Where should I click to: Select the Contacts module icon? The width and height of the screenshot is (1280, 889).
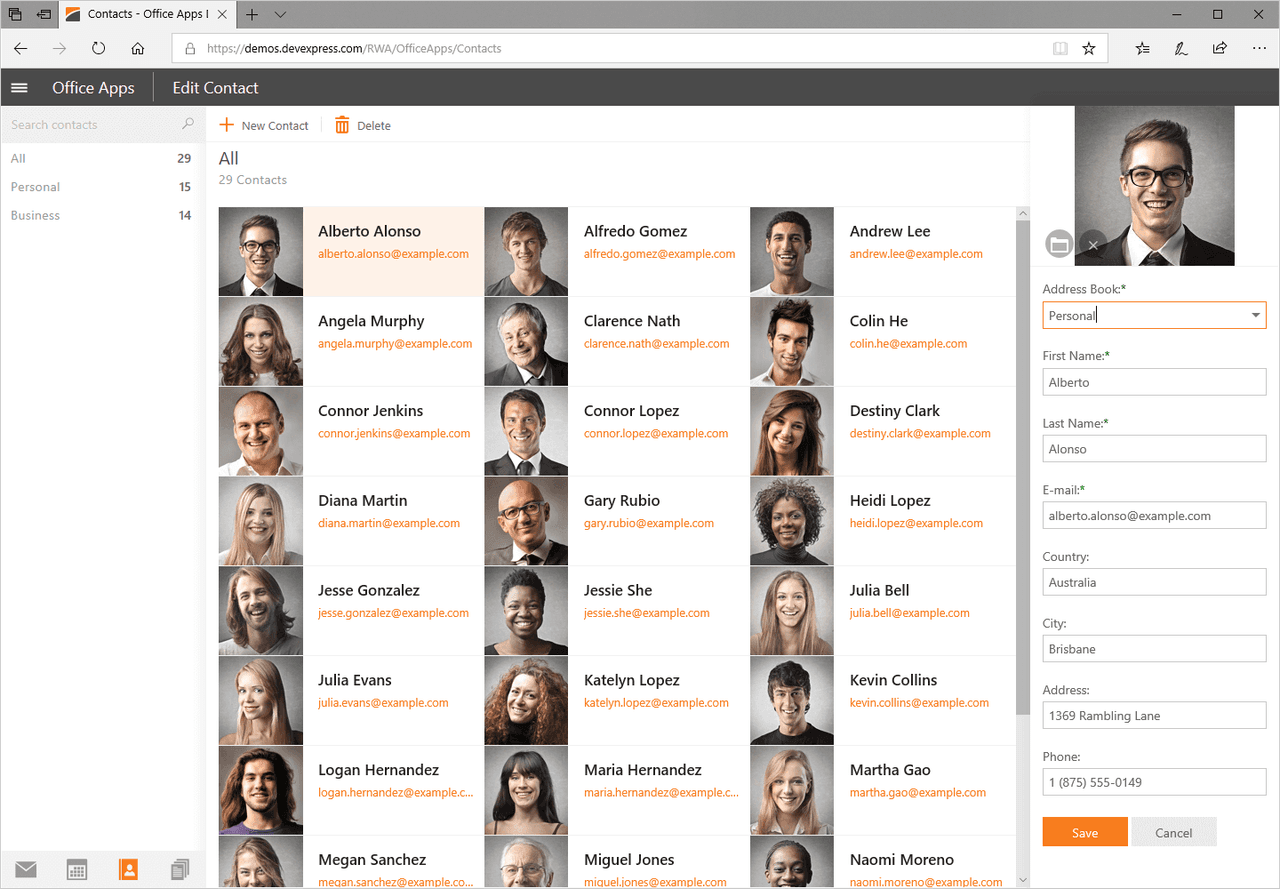[x=128, y=869]
